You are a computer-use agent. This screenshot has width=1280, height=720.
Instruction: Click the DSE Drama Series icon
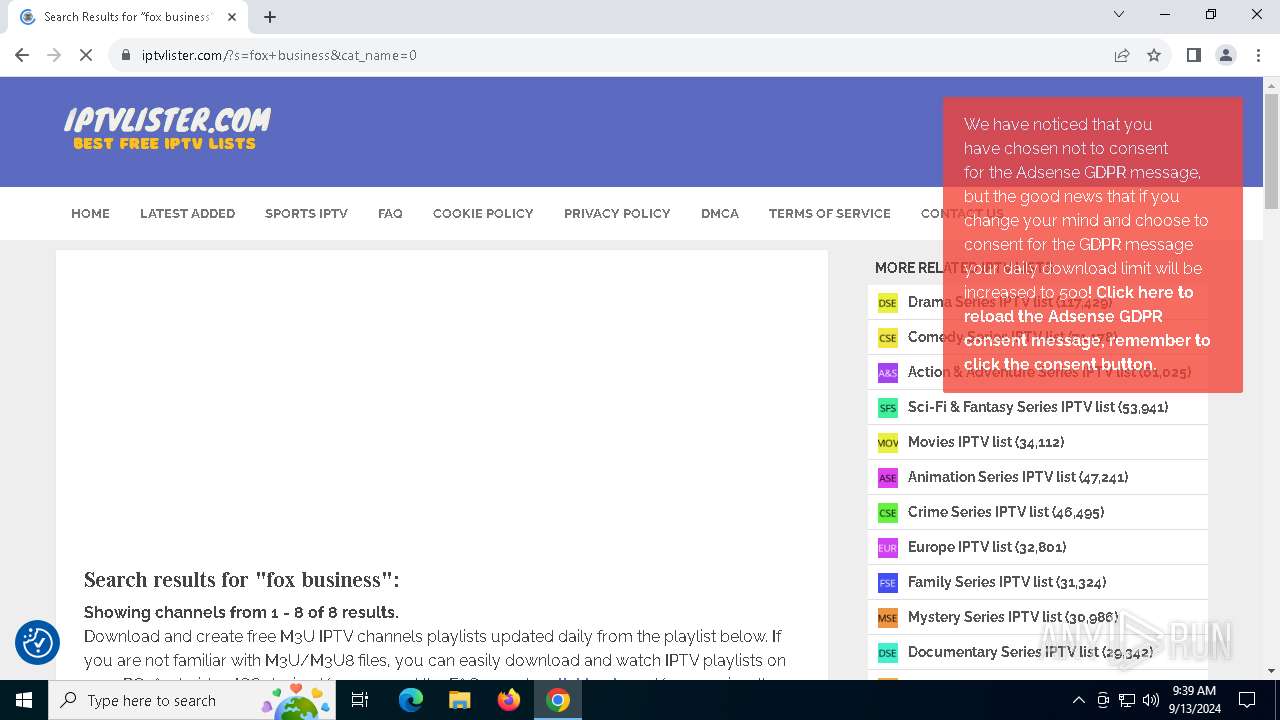[x=887, y=303]
